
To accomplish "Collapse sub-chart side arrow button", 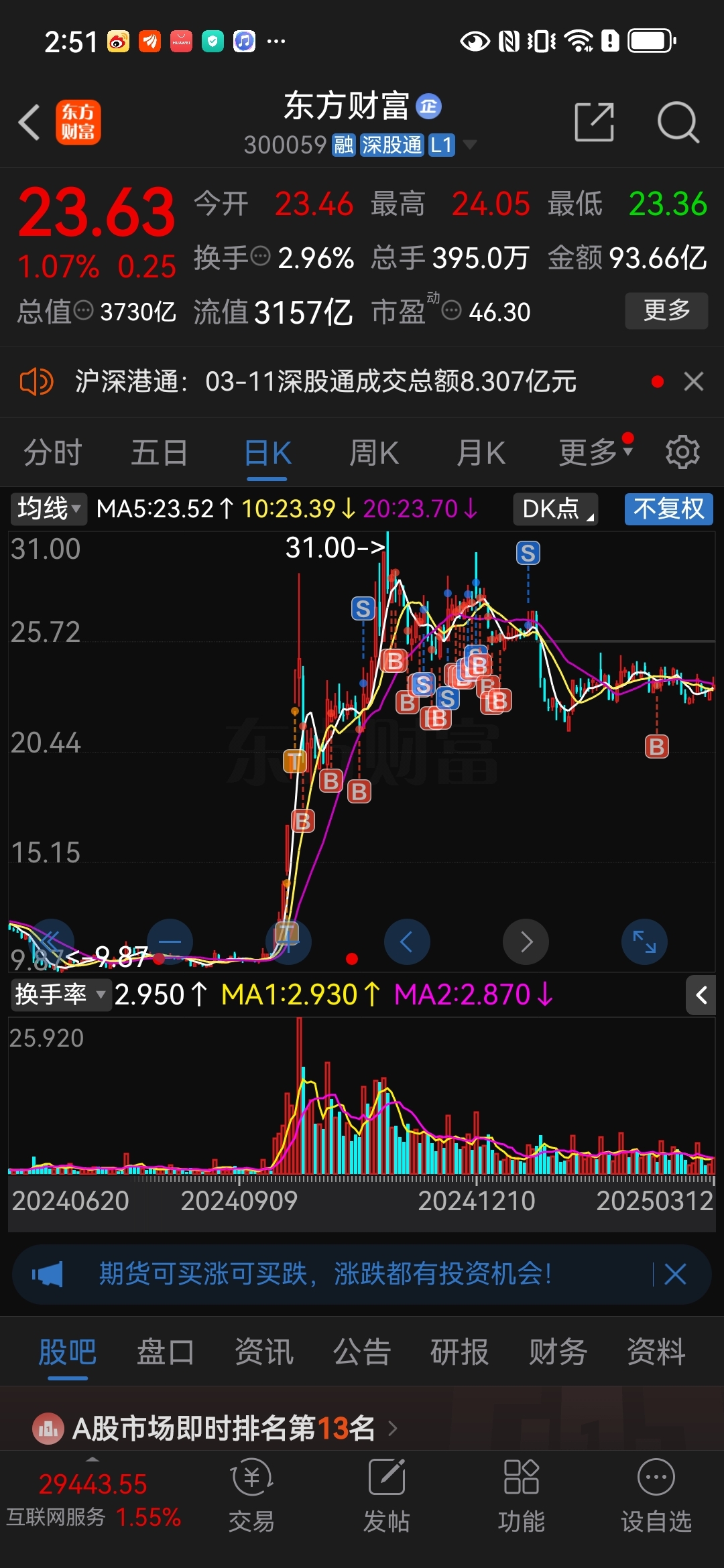I will [x=701, y=995].
